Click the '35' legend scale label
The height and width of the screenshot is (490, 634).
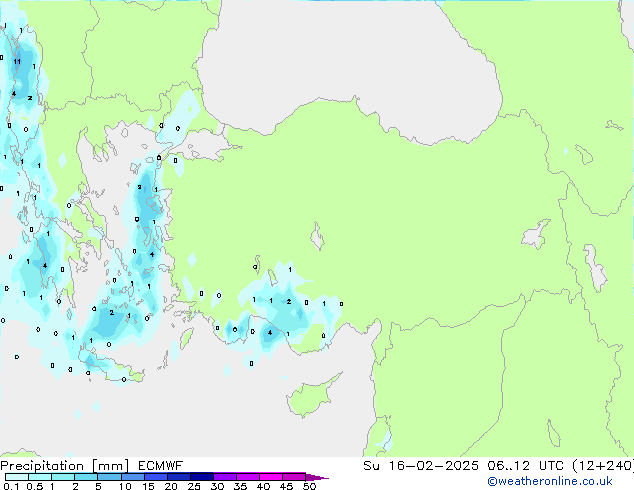240,486
